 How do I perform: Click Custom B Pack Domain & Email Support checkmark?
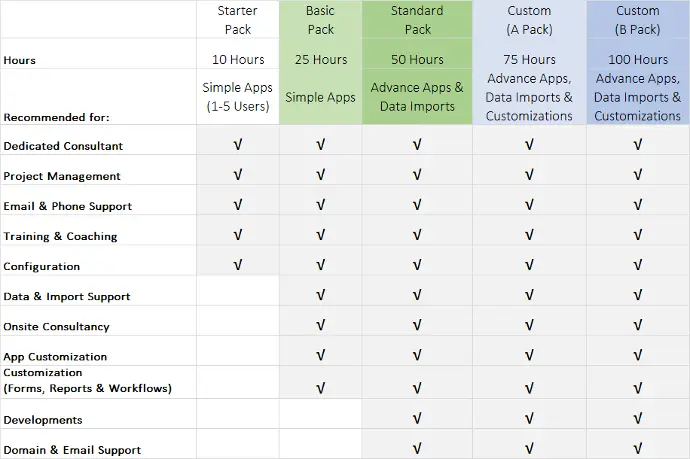pyautogui.click(x=638, y=448)
